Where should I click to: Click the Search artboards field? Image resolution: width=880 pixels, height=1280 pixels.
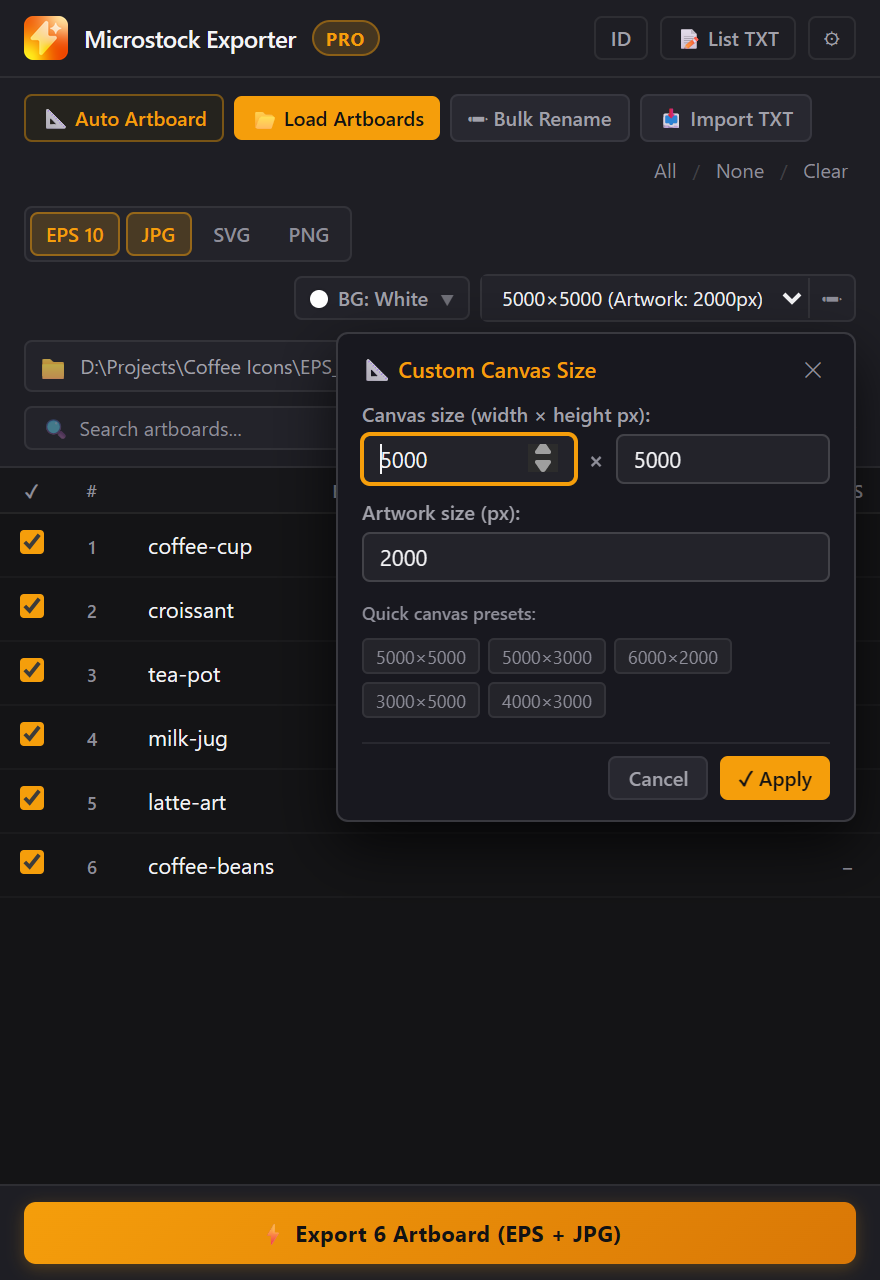click(x=180, y=429)
